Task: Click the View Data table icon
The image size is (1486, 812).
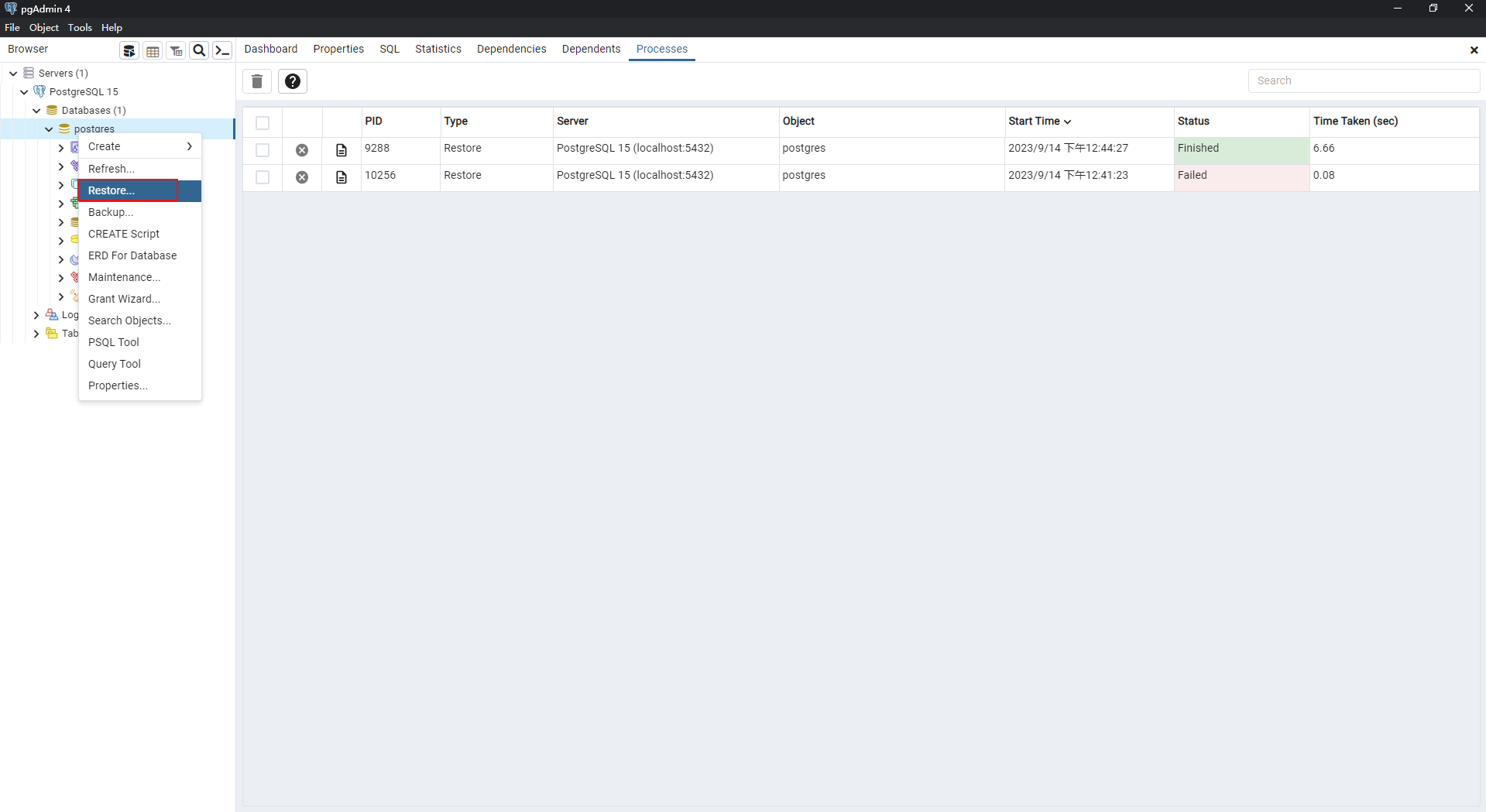Action: coord(153,51)
